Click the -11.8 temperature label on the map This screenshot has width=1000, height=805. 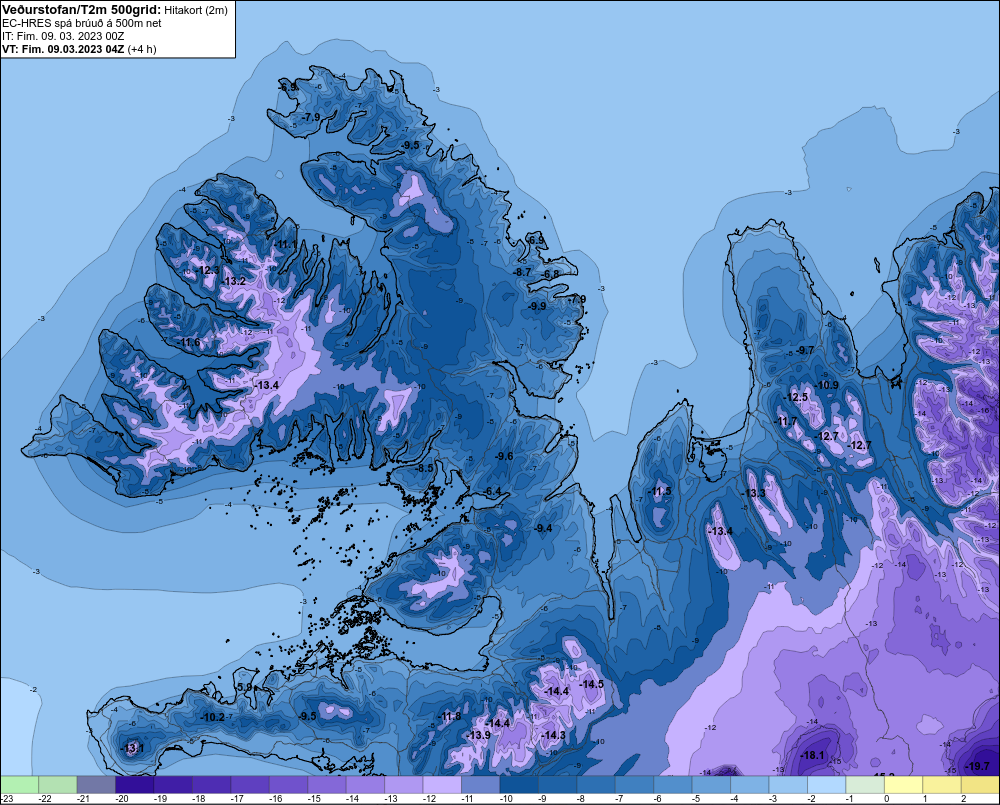(x=449, y=716)
